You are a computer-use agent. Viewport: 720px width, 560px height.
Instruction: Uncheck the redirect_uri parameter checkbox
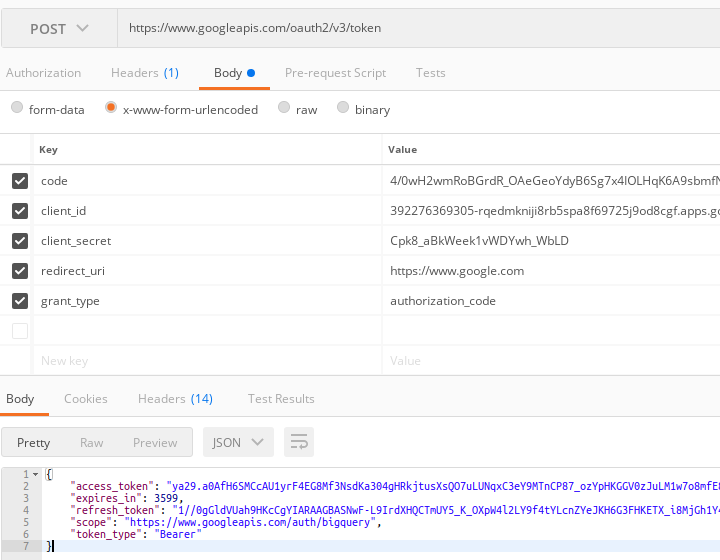click(x=20, y=271)
